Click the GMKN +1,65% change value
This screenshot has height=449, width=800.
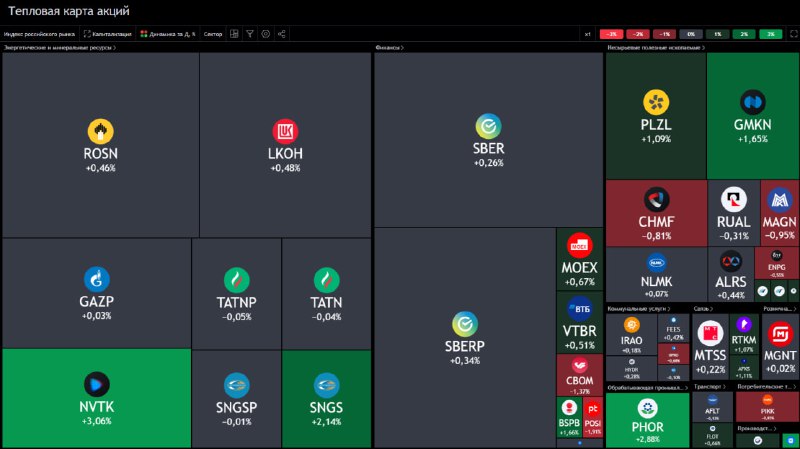click(753, 139)
